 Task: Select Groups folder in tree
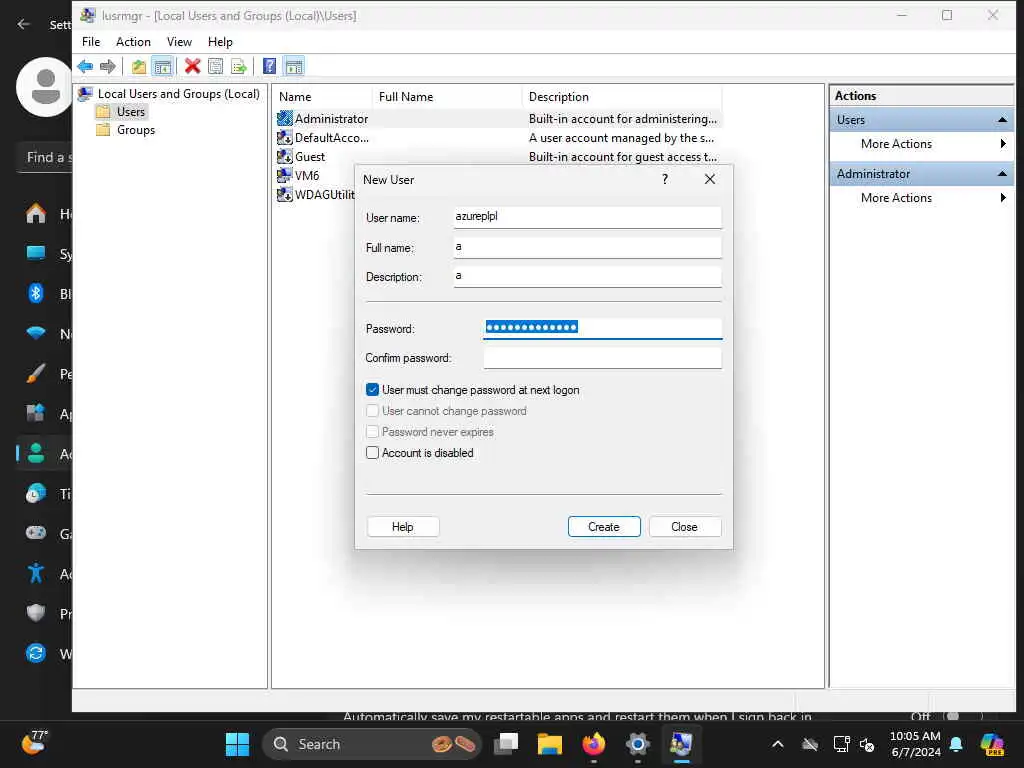tap(135, 130)
